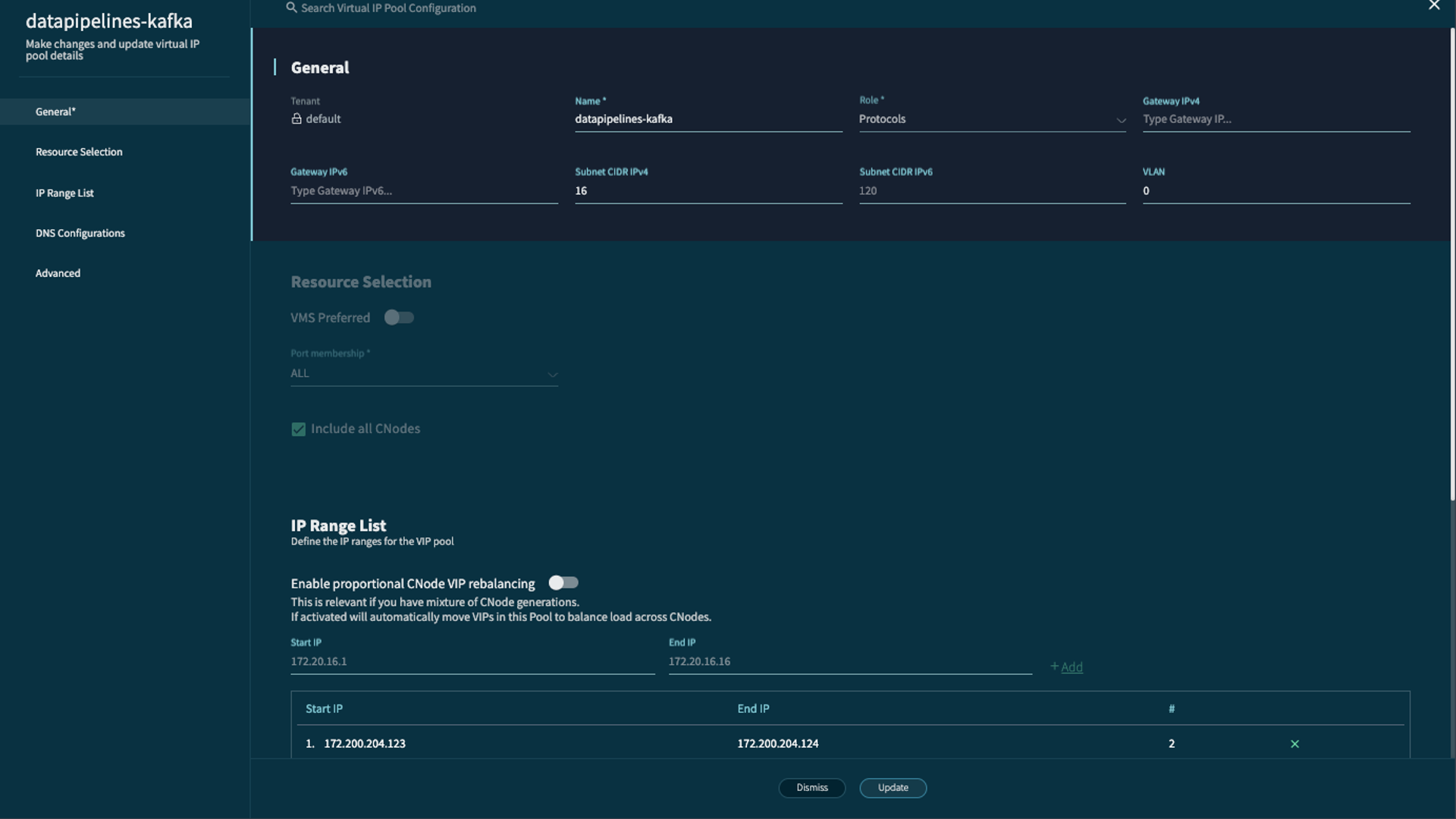Enable proportional CNode VIP rebalancing toggle
This screenshot has width=1456, height=819.
tap(563, 583)
